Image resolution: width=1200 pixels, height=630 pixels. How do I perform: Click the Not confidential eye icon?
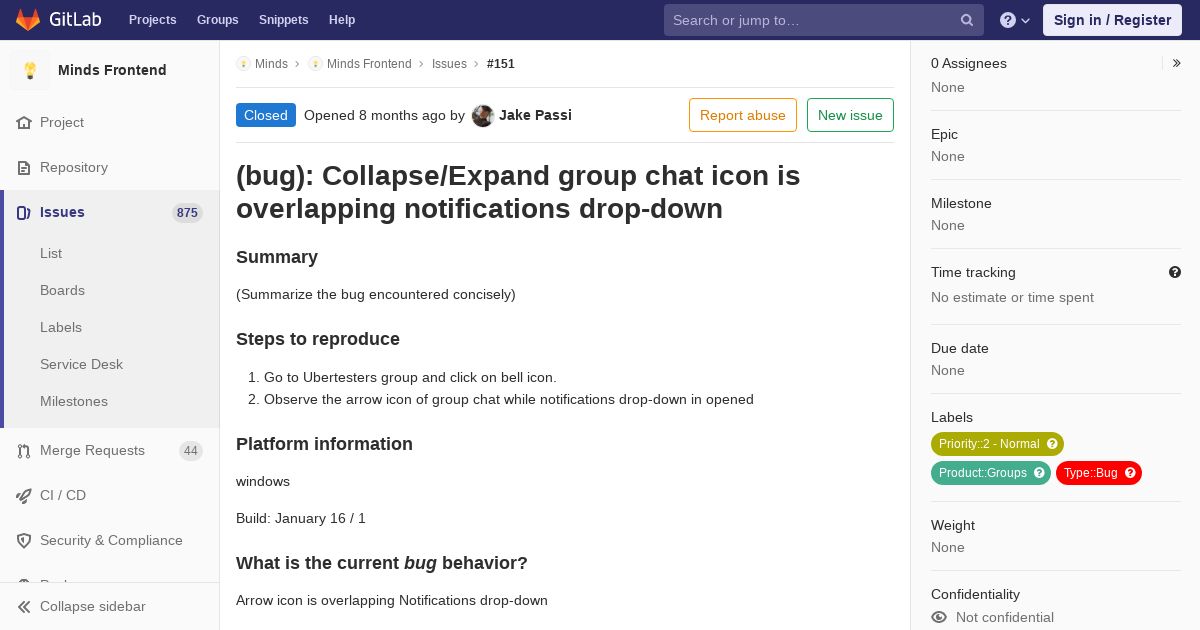coord(938,617)
